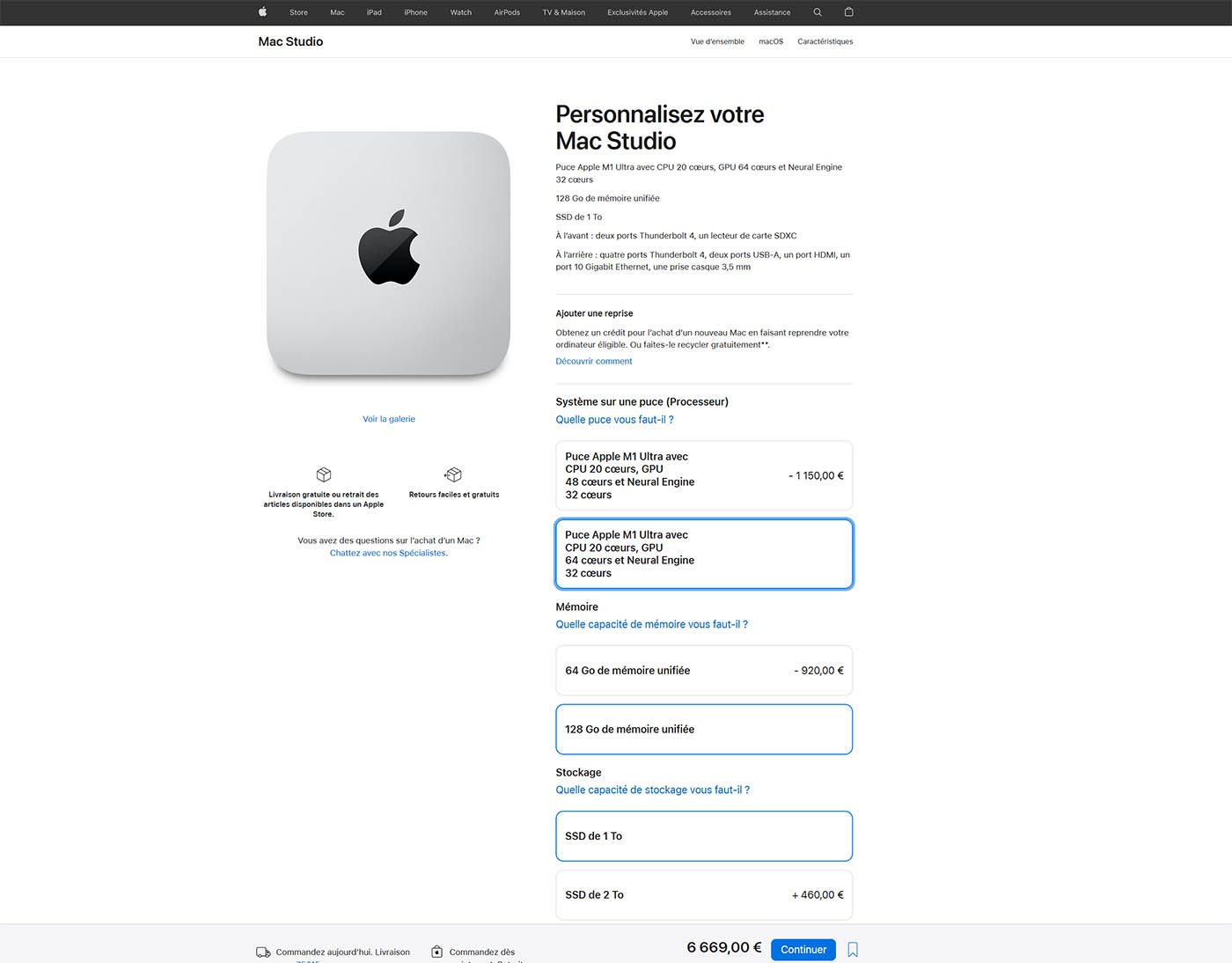Click the - 1 150,00 € price difference
This screenshot has width=1232, height=963.
[816, 475]
